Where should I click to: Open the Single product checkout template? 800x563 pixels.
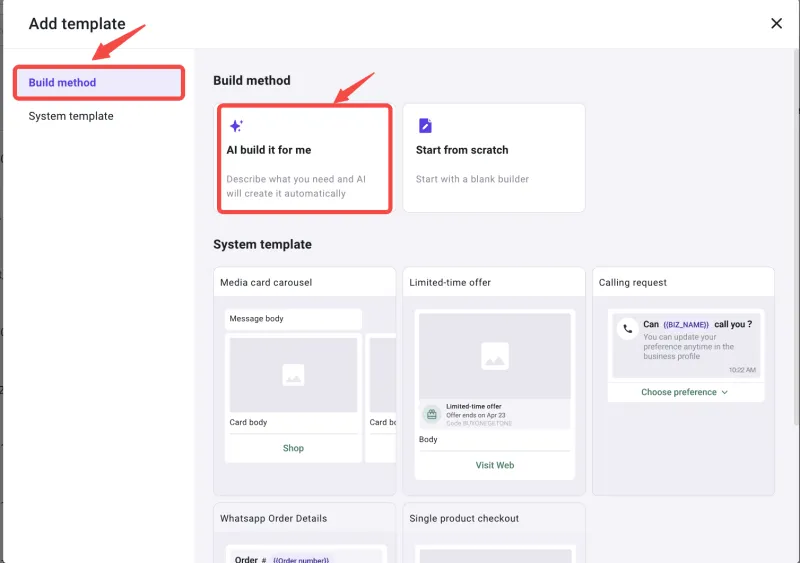pos(464,518)
